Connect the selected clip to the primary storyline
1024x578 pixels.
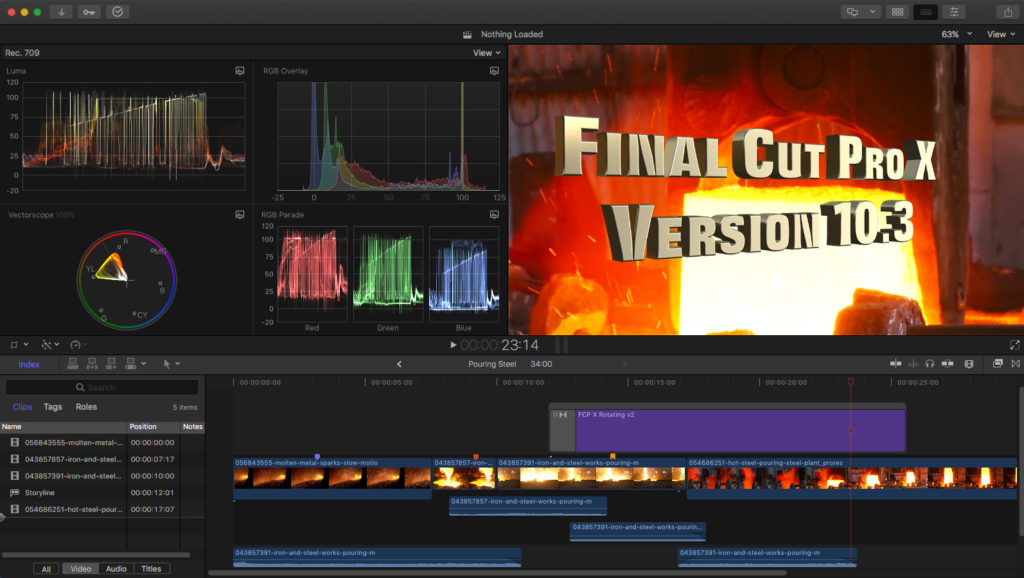[x=73, y=364]
